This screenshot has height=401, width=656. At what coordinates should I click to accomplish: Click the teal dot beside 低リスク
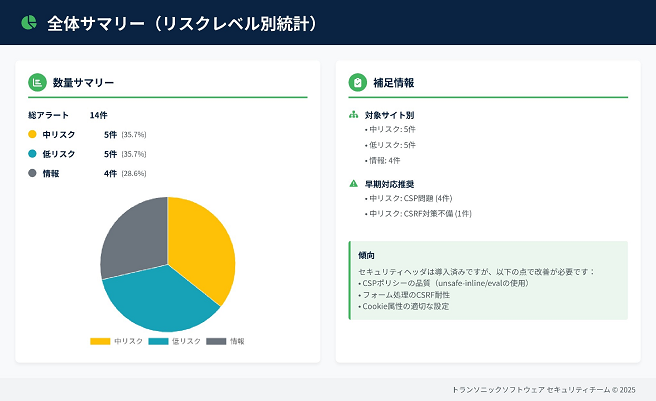pos(32,154)
